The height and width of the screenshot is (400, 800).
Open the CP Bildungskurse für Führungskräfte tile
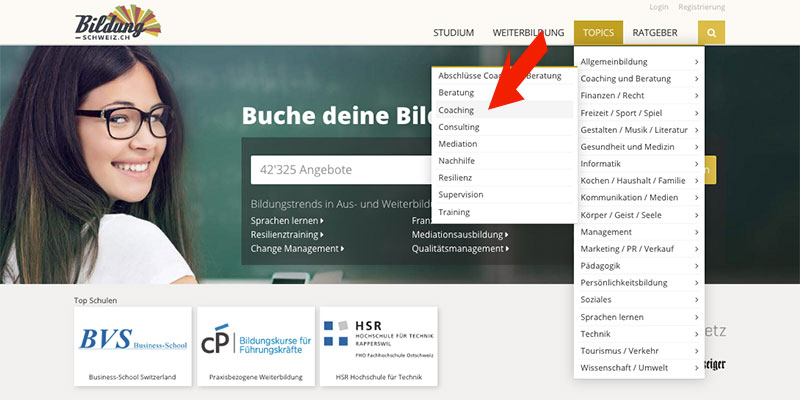[254, 338]
